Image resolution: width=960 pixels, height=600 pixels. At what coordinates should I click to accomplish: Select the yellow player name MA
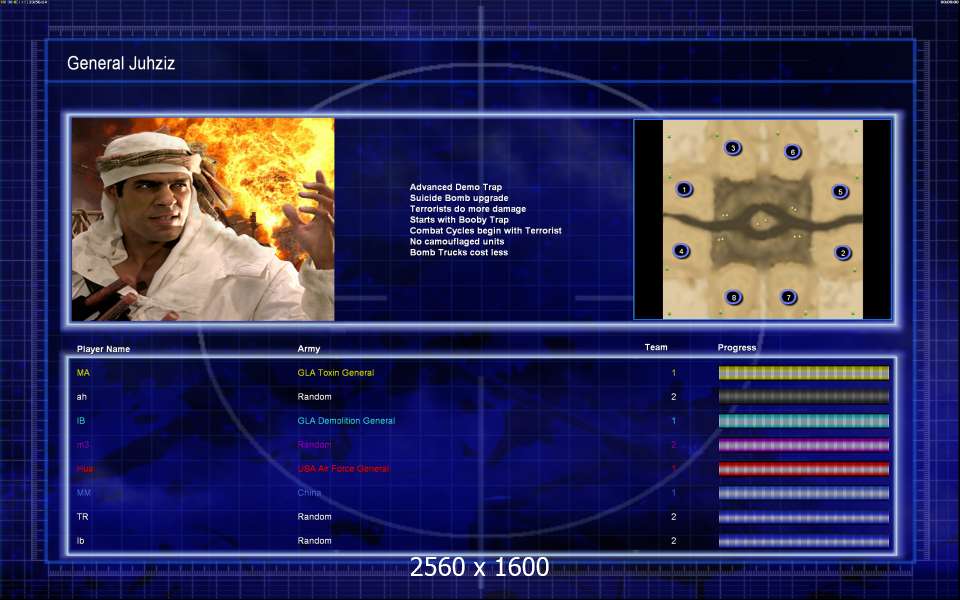click(x=83, y=372)
